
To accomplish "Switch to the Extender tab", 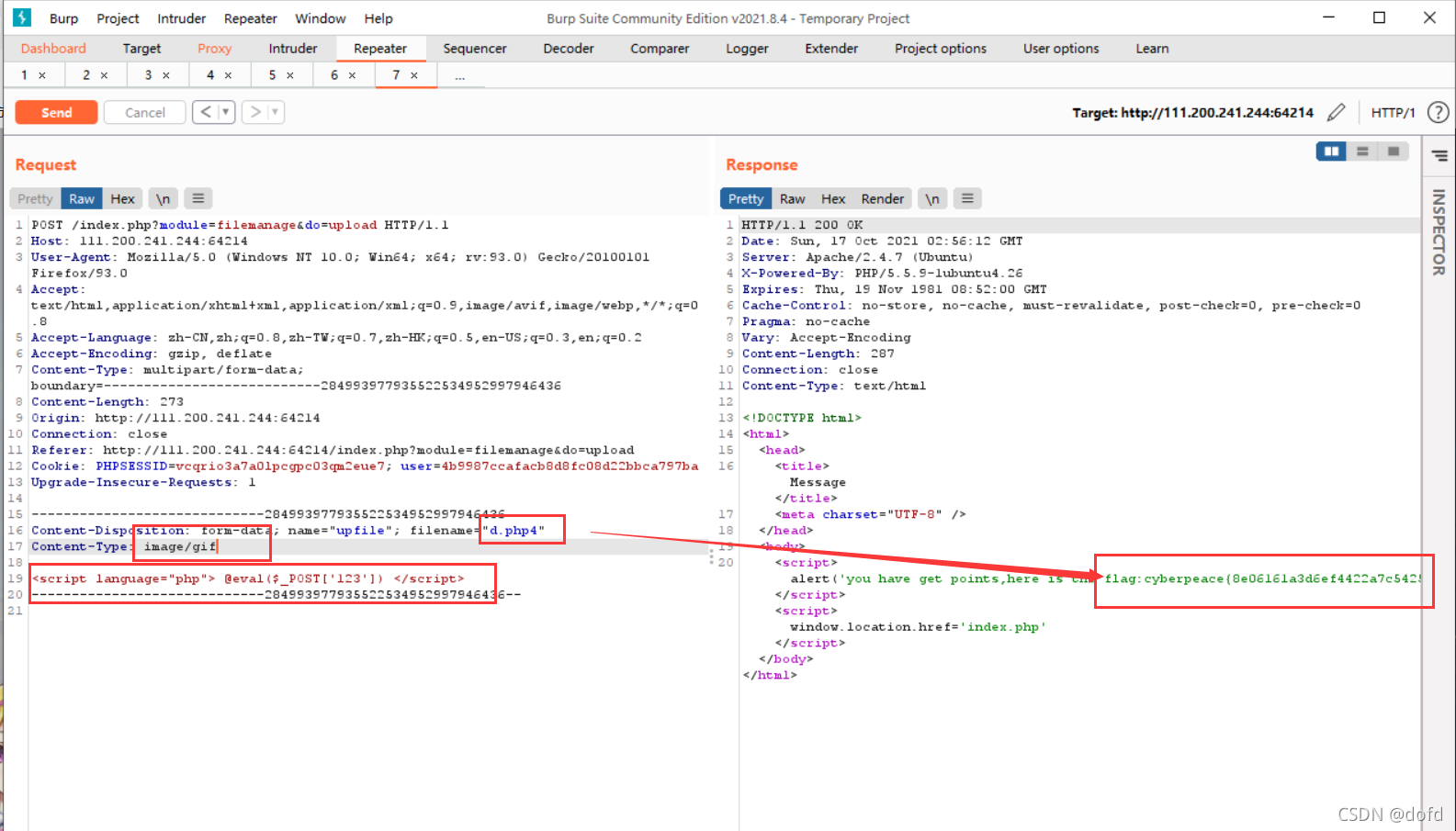I will 831,49.
